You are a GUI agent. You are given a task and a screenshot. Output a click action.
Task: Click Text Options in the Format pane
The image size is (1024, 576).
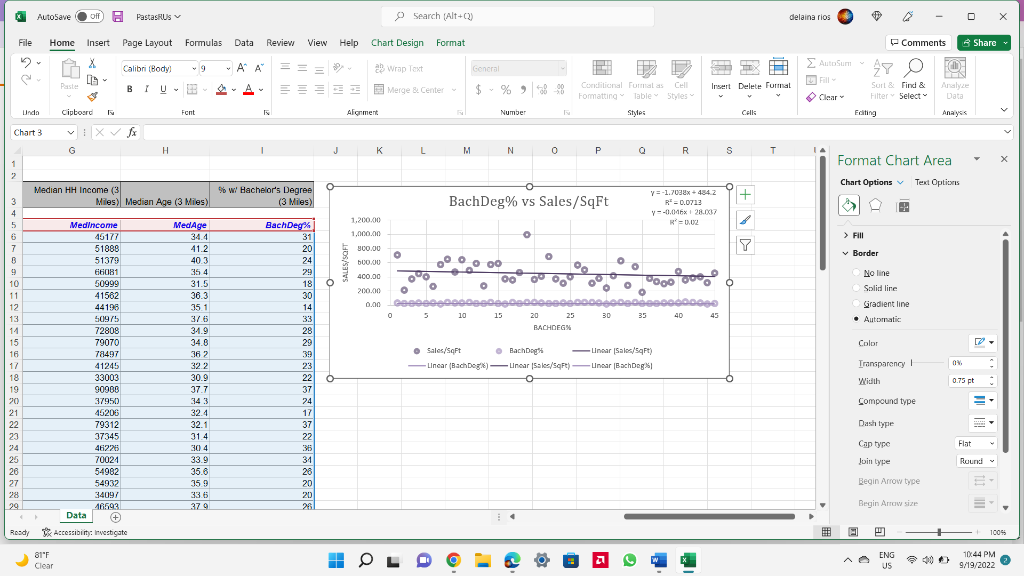938,183
